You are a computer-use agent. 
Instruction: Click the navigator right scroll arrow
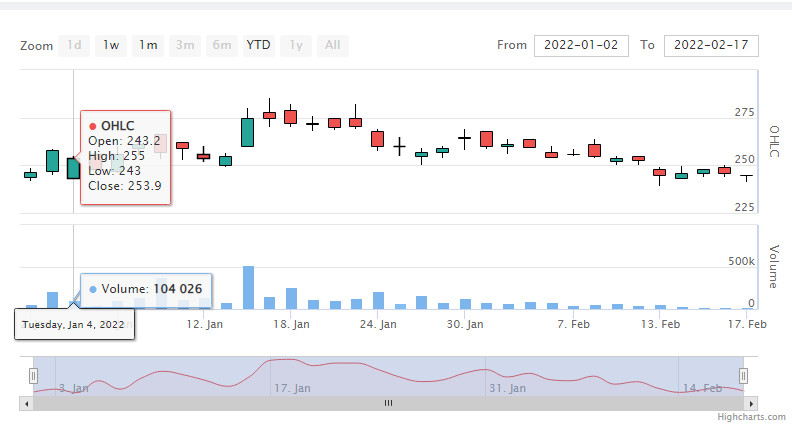[751, 404]
